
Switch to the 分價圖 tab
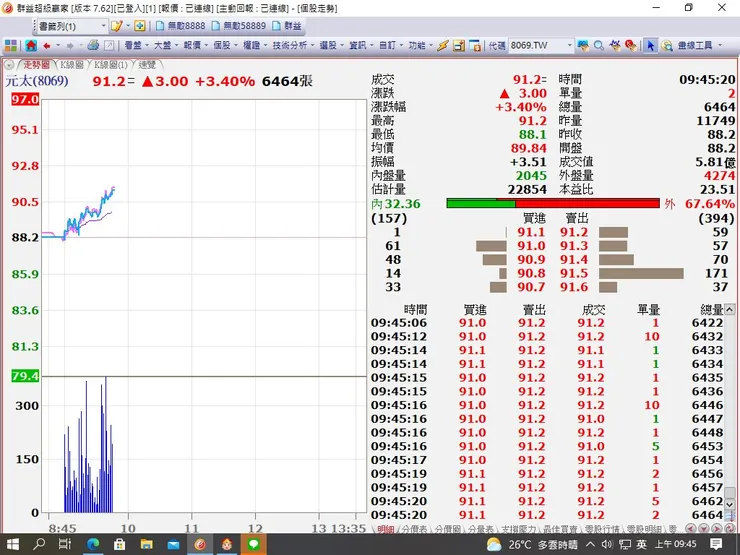447,530
